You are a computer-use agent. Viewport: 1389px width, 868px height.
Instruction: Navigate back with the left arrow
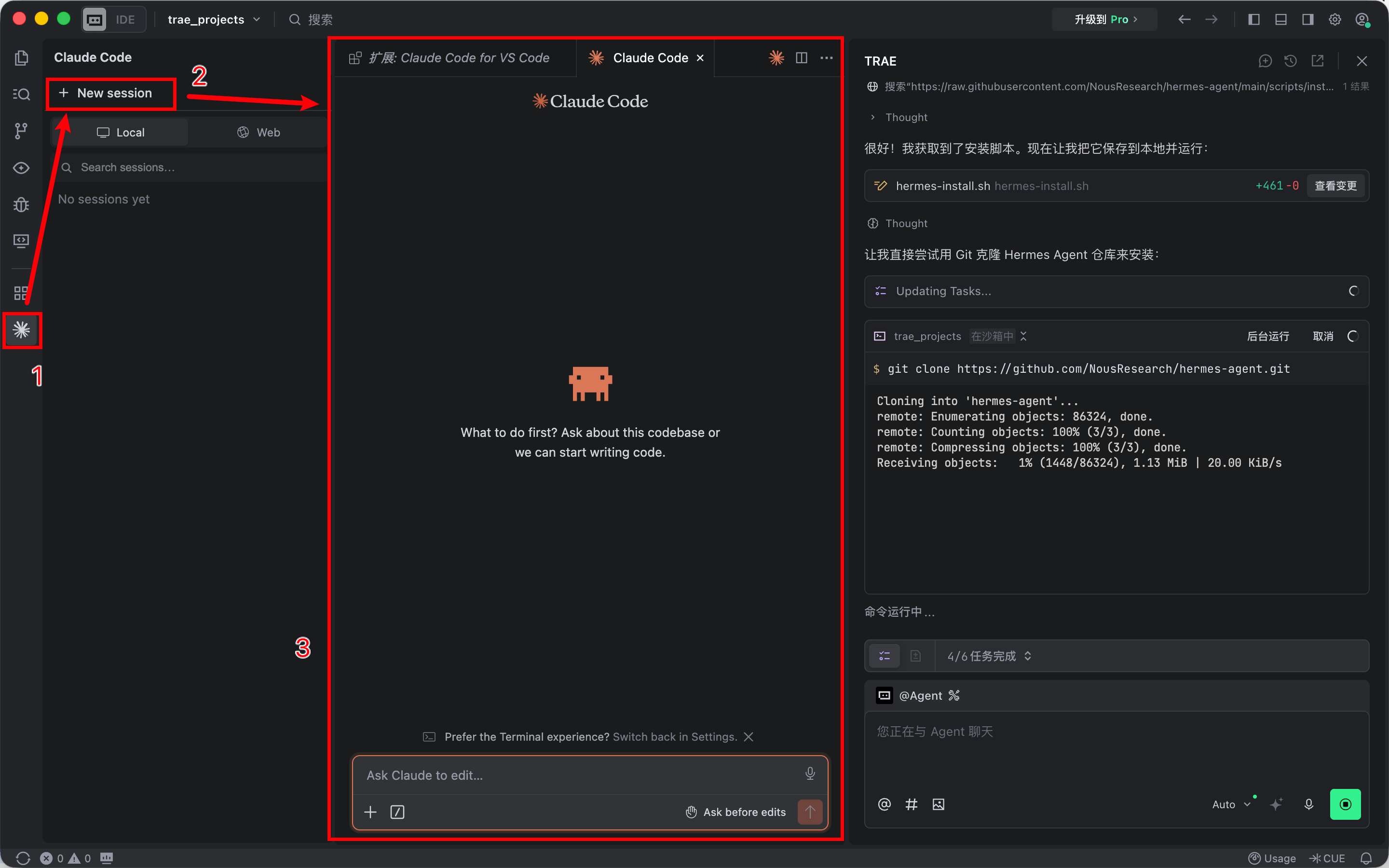click(x=1184, y=19)
